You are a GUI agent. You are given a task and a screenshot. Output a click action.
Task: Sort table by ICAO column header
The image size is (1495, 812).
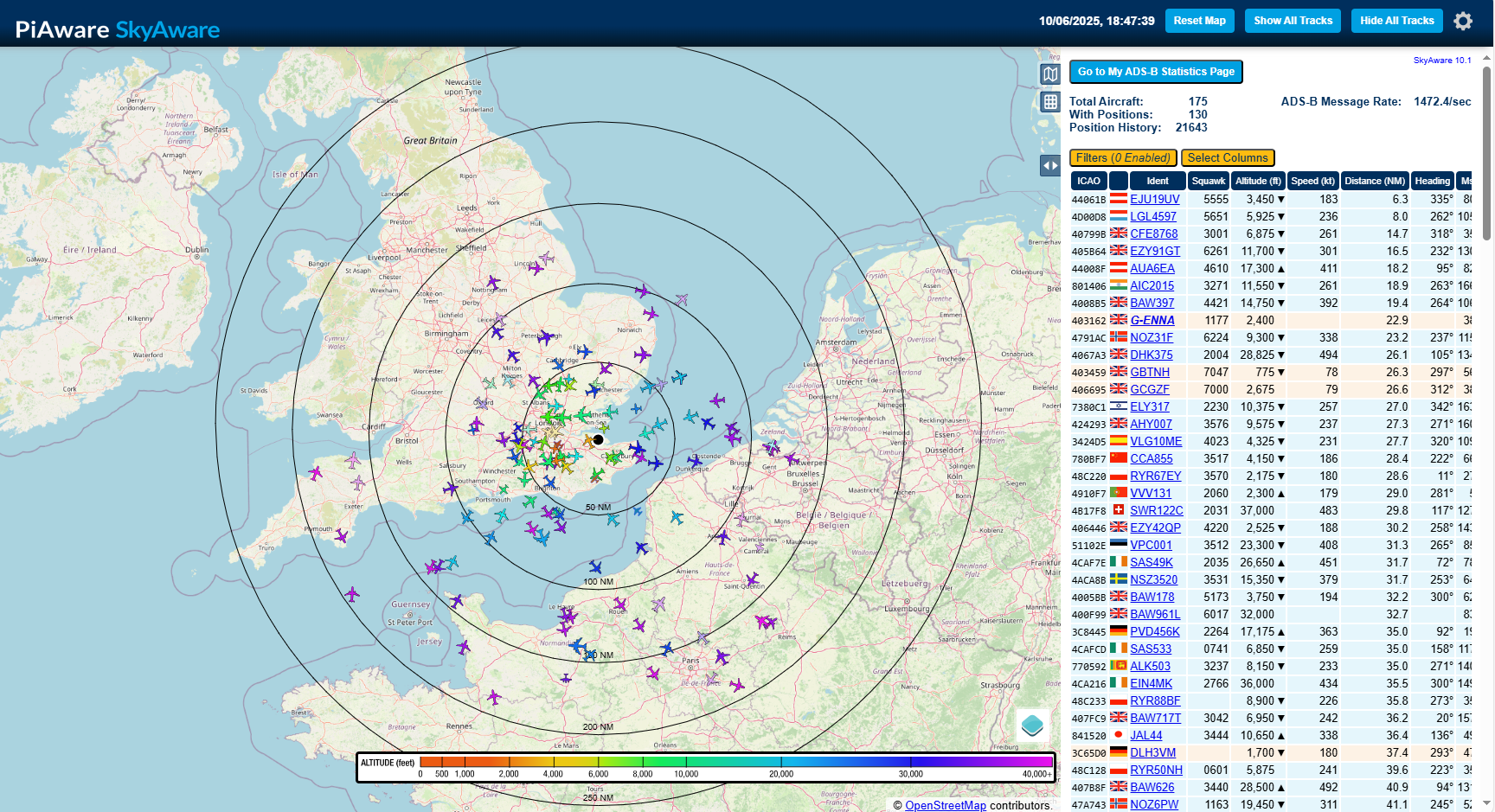(x=1088, y=181)
